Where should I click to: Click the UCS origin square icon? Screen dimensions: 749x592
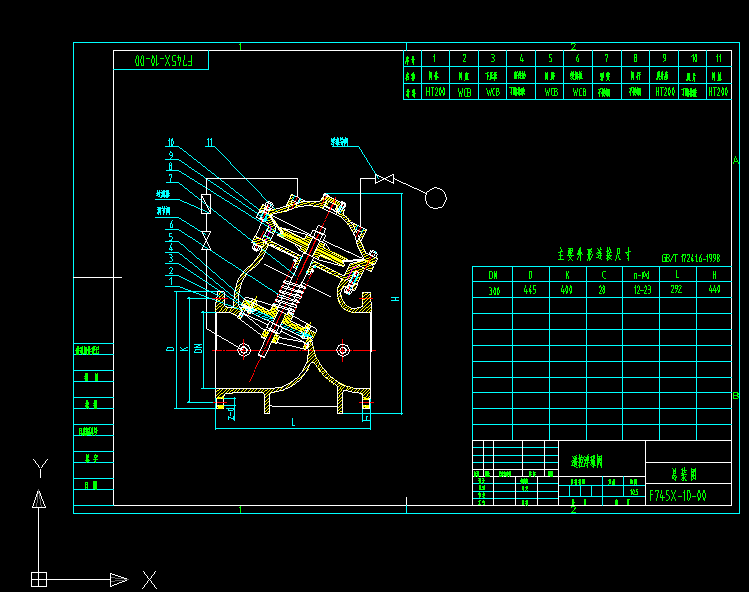[x=39, y=580]
